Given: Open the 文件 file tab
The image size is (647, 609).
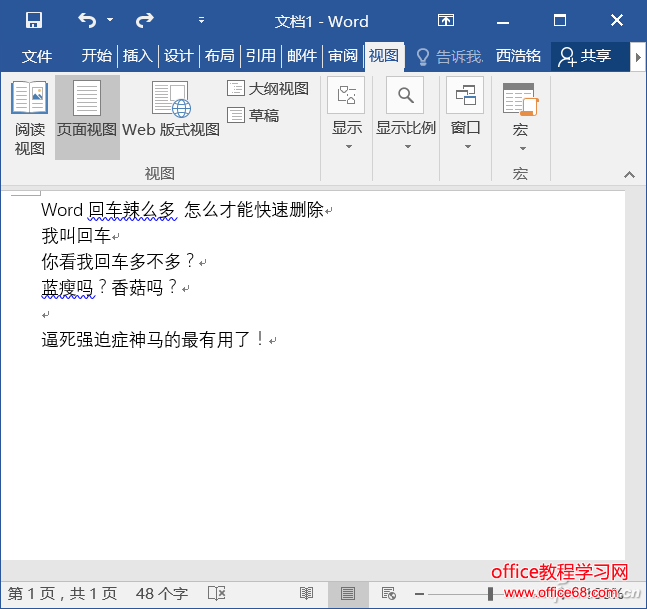Looking at the screenshot, I should tap(37, 56).
